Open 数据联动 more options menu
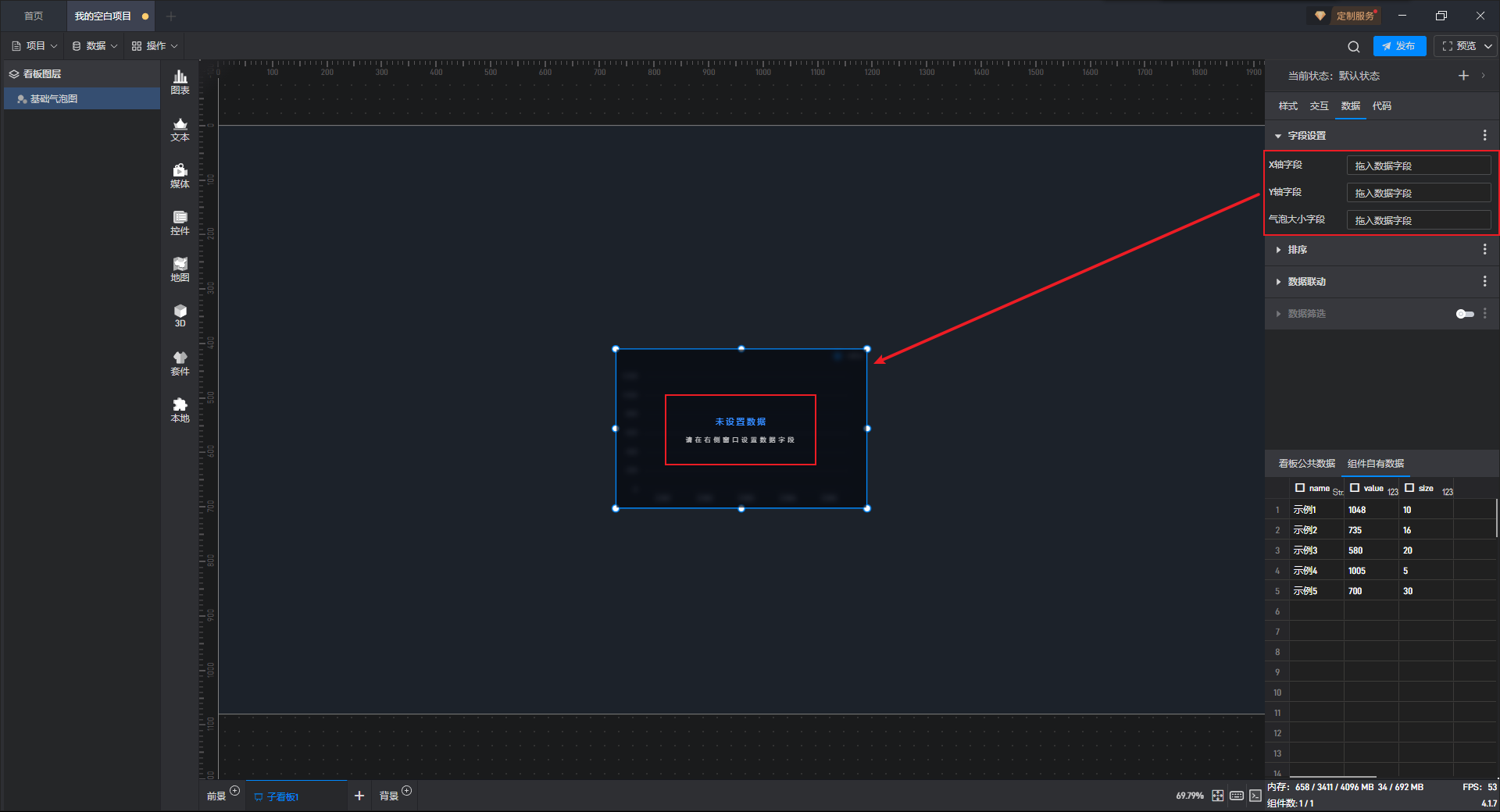1500x812 pixels. pos(1484,281)
